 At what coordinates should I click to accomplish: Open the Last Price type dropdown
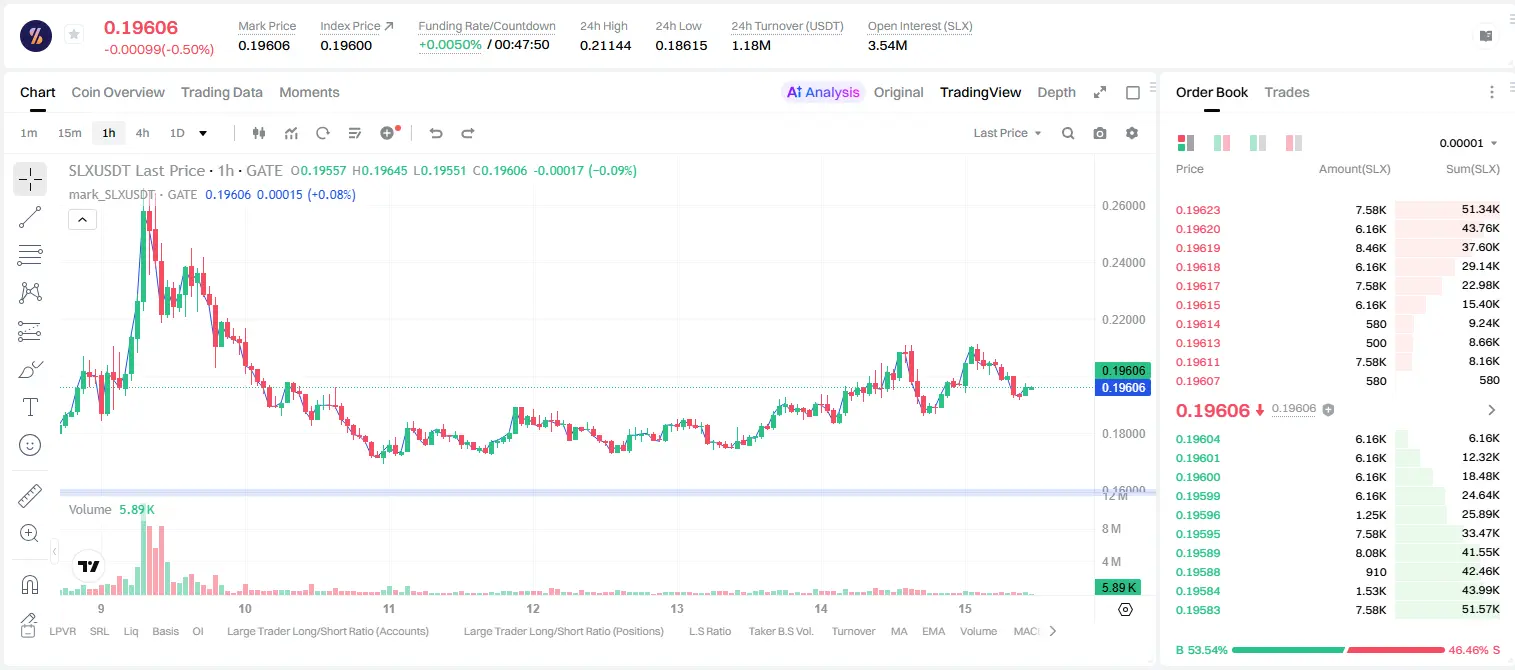(x=1007, y=133)
